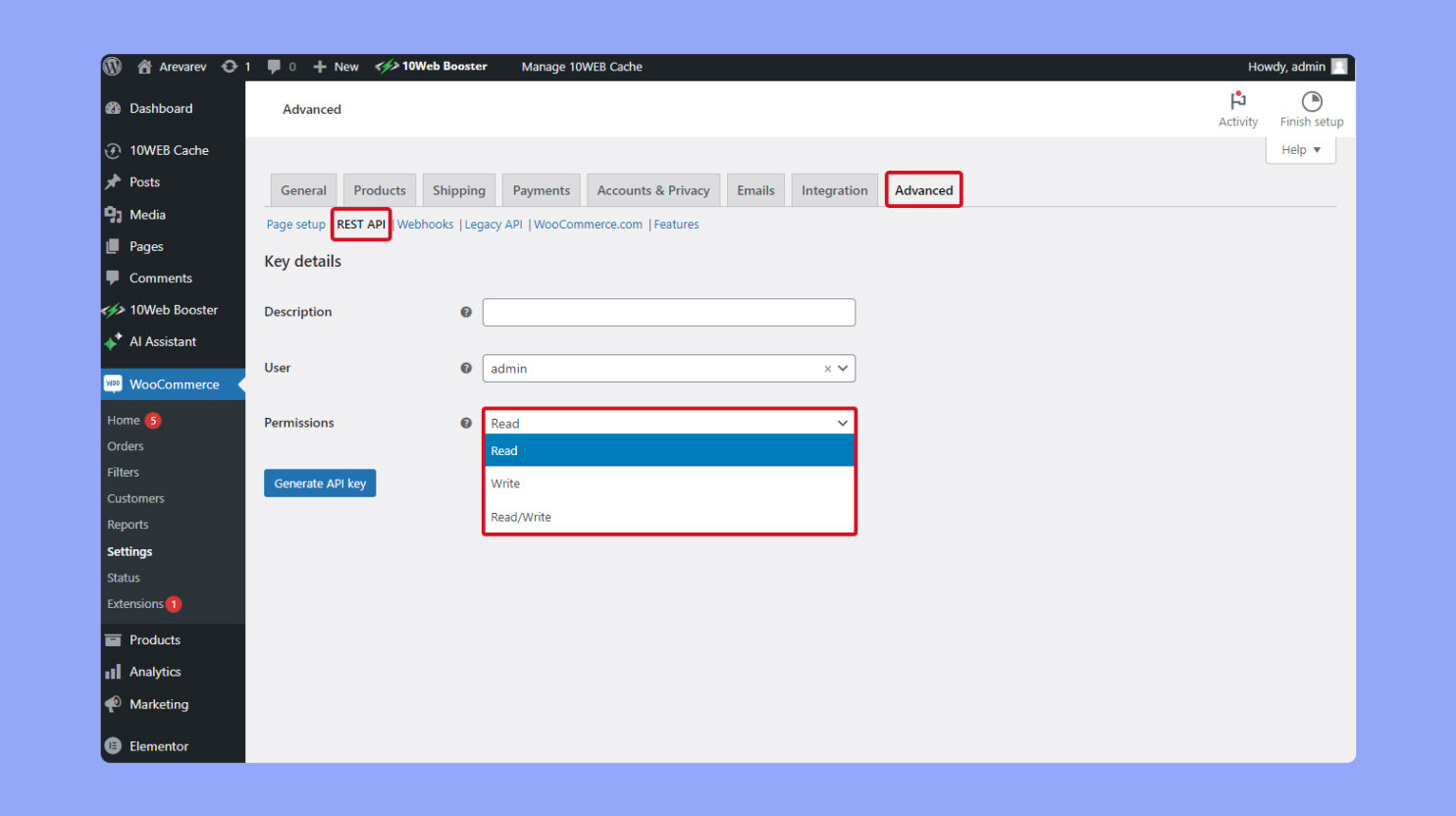Click the admin avatar icon
This screenshot has height=816, width=1456.
click(x=1338, y=66)
